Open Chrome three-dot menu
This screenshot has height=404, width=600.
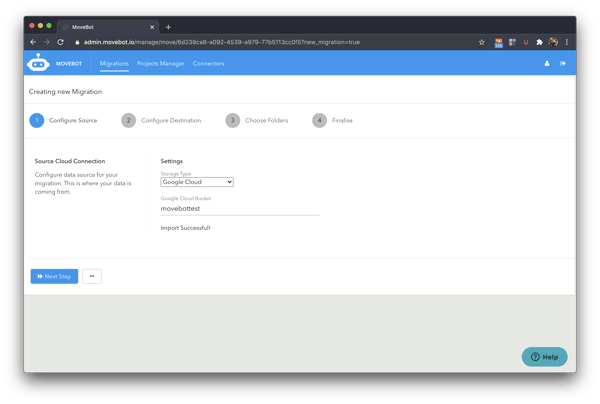tap(567, 42)
